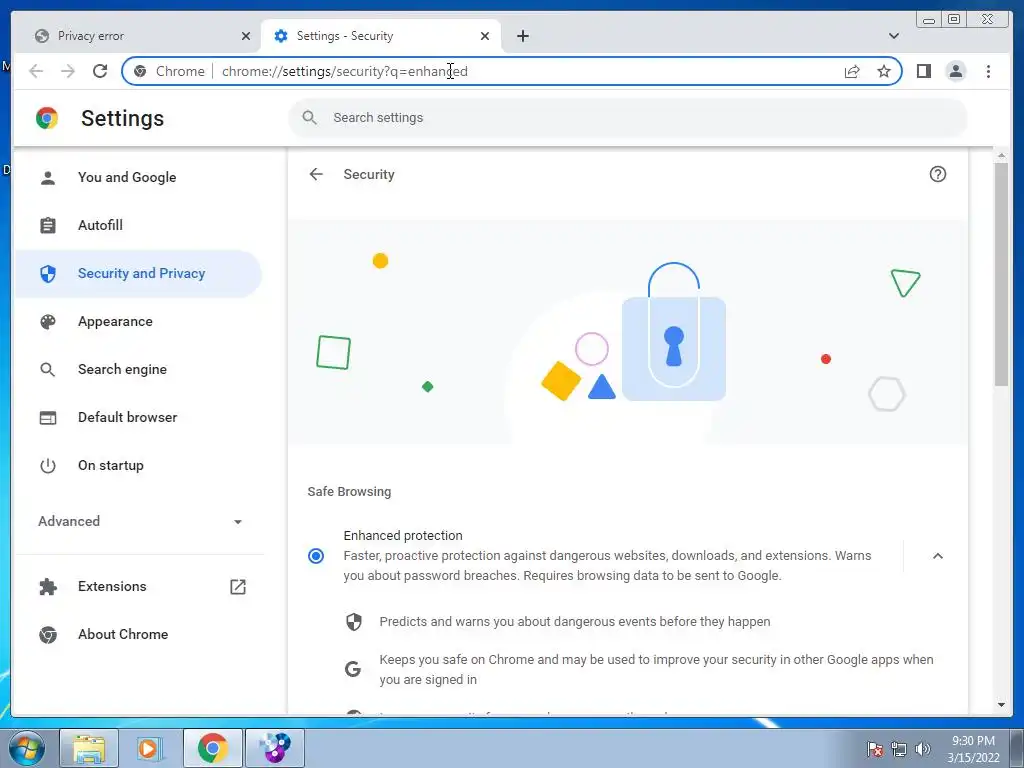This screenshot has width=1024, height=768.
Task: Close the Settings - Security tab
Action: click(x=485, y=36)
